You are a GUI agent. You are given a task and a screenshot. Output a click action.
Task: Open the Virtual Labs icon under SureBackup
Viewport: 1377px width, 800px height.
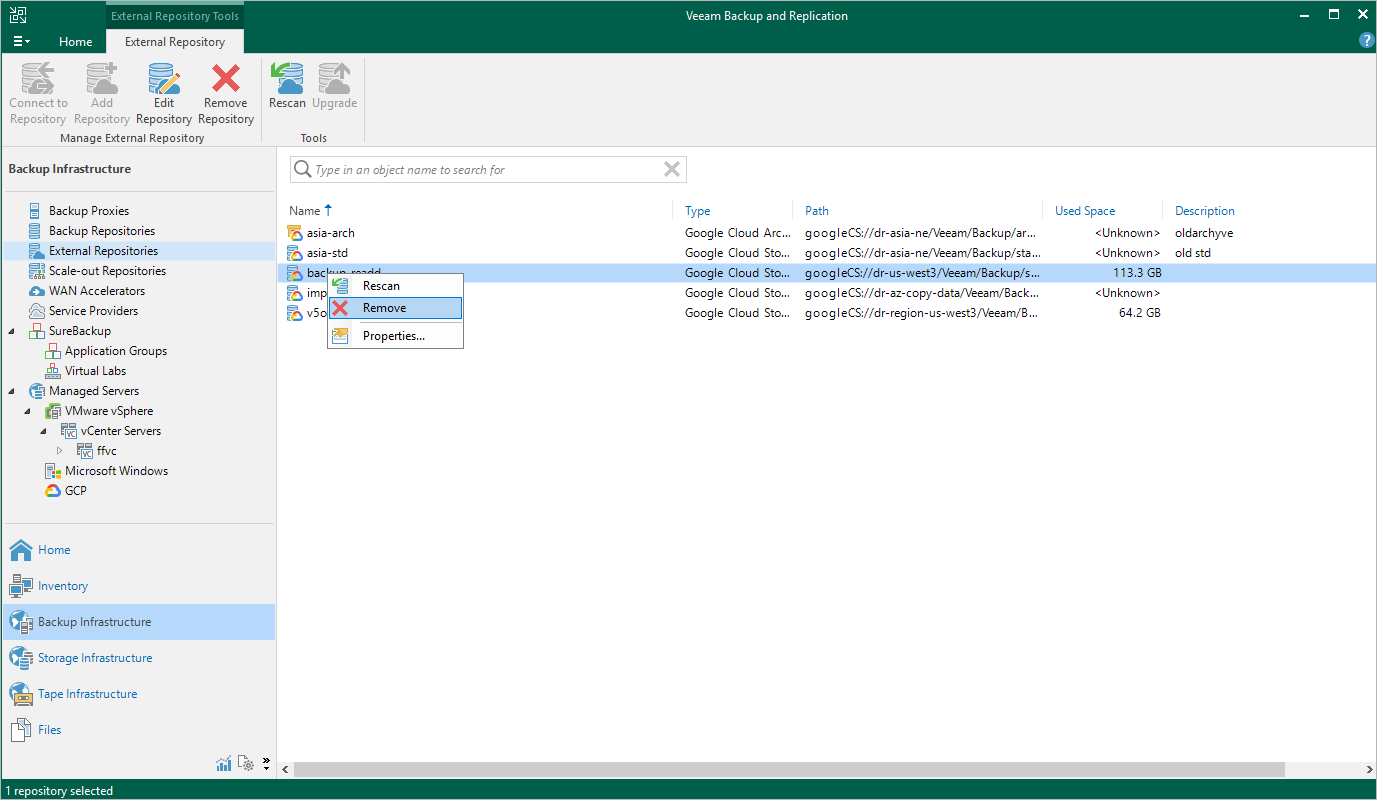point(52,371)
